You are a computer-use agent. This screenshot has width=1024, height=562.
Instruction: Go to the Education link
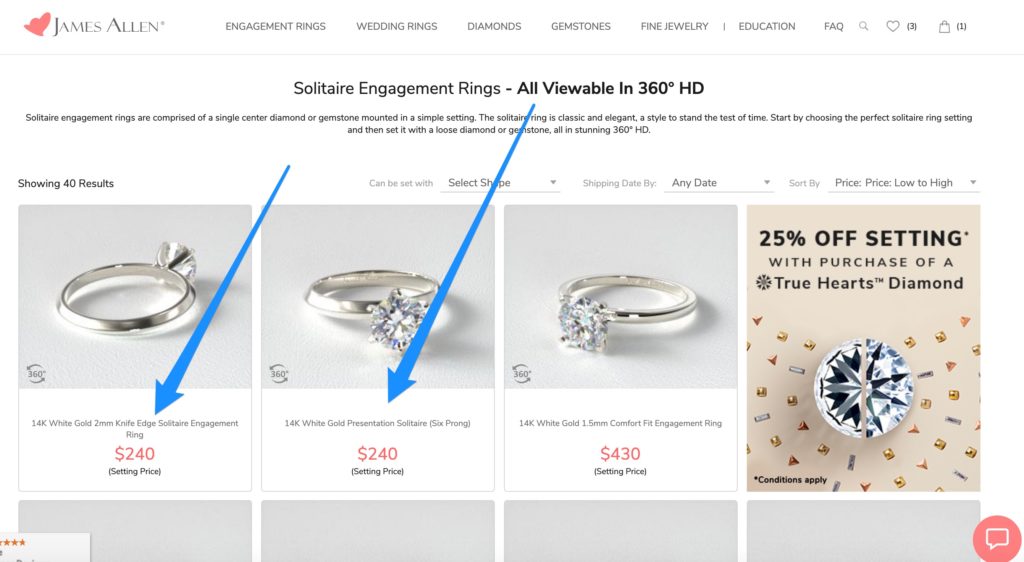pyautogui.click(x=765, y=27)
